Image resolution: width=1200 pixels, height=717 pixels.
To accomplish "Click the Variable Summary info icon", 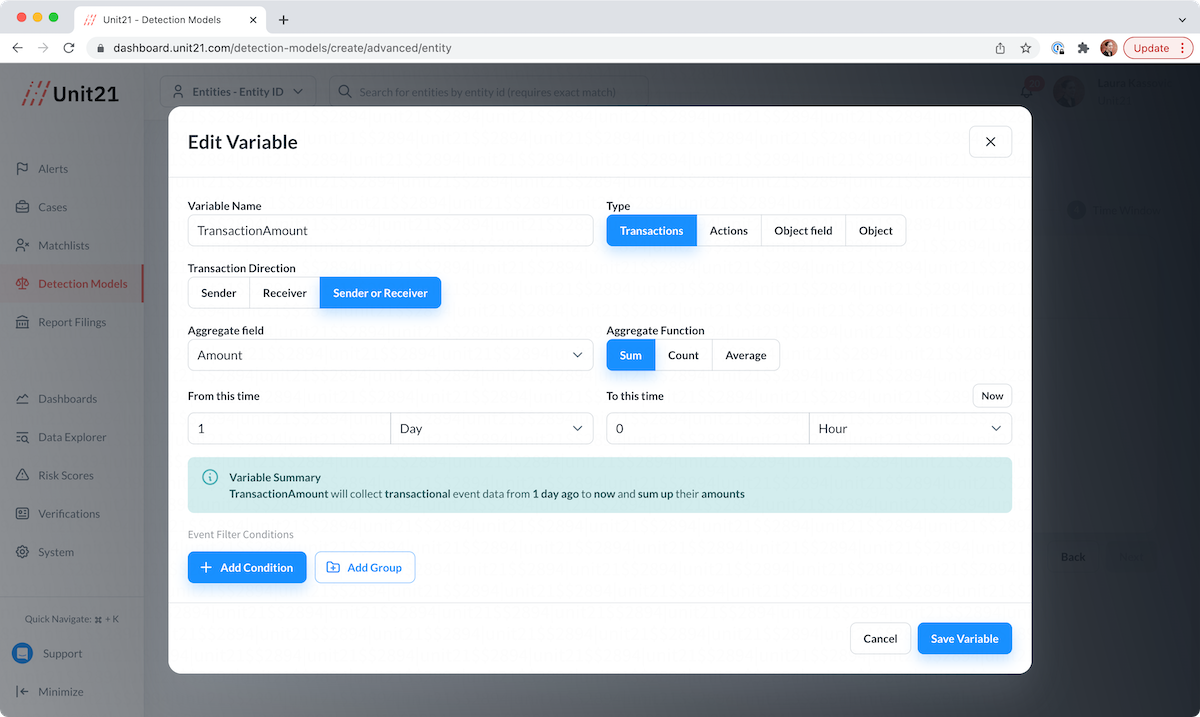I will pyautogui.click(x=210, y=477).
